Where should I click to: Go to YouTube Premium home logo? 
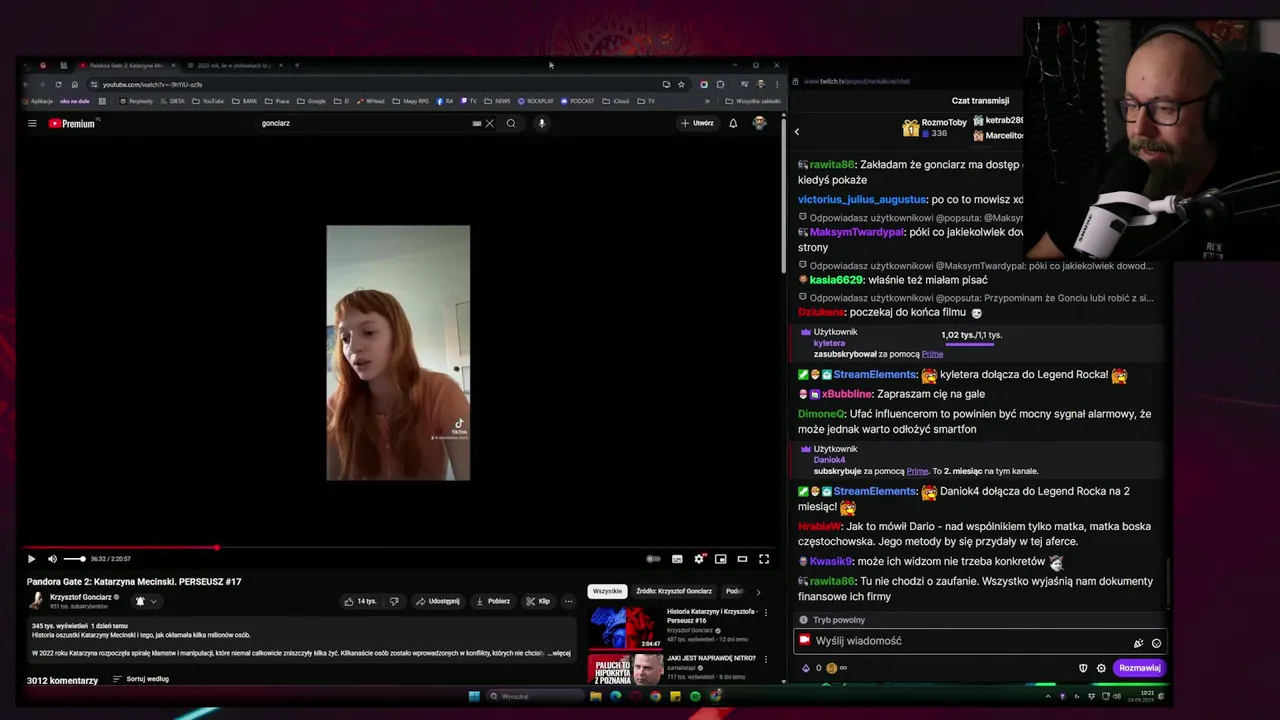[72, 123]
